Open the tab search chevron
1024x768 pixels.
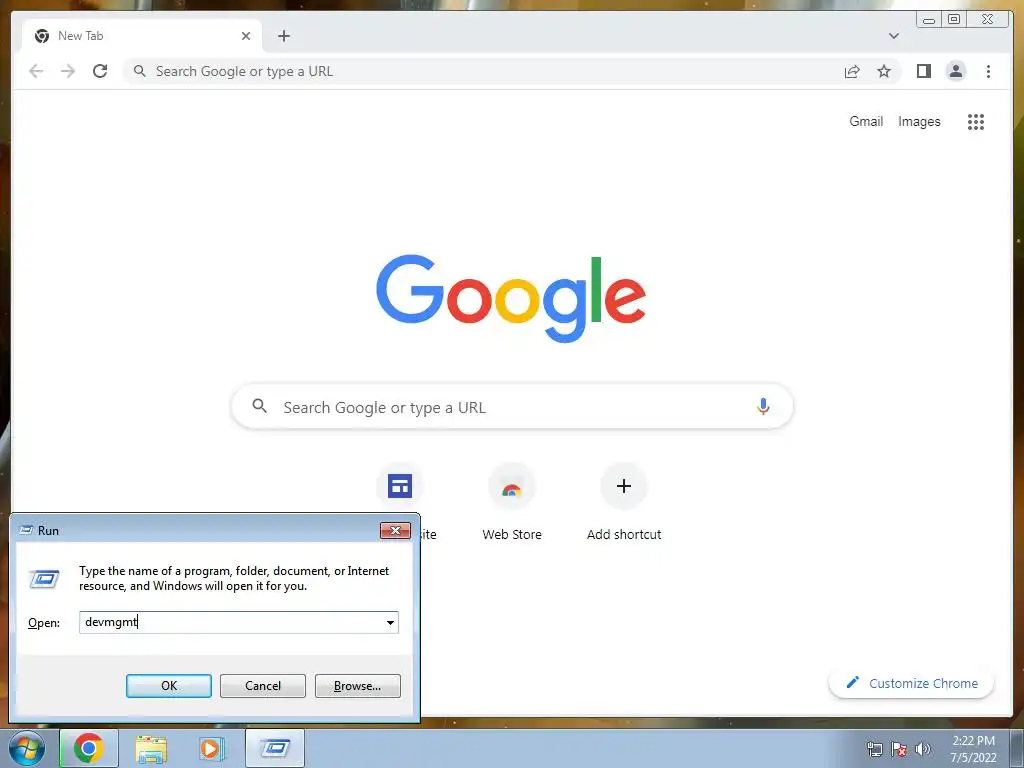pyautogui.click(x=893, y=36)
